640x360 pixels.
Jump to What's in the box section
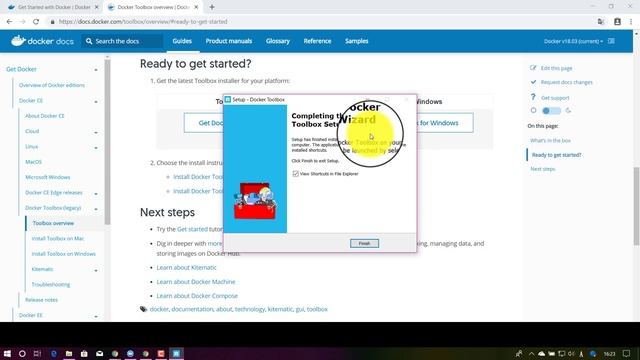click(x=550, y=140)
